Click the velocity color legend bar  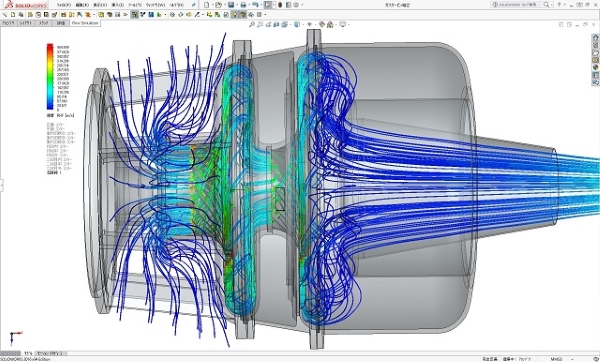50,77
